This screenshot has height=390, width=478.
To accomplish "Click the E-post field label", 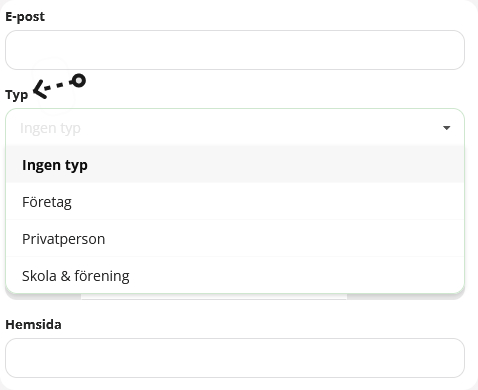I will (x=25, y=17).
